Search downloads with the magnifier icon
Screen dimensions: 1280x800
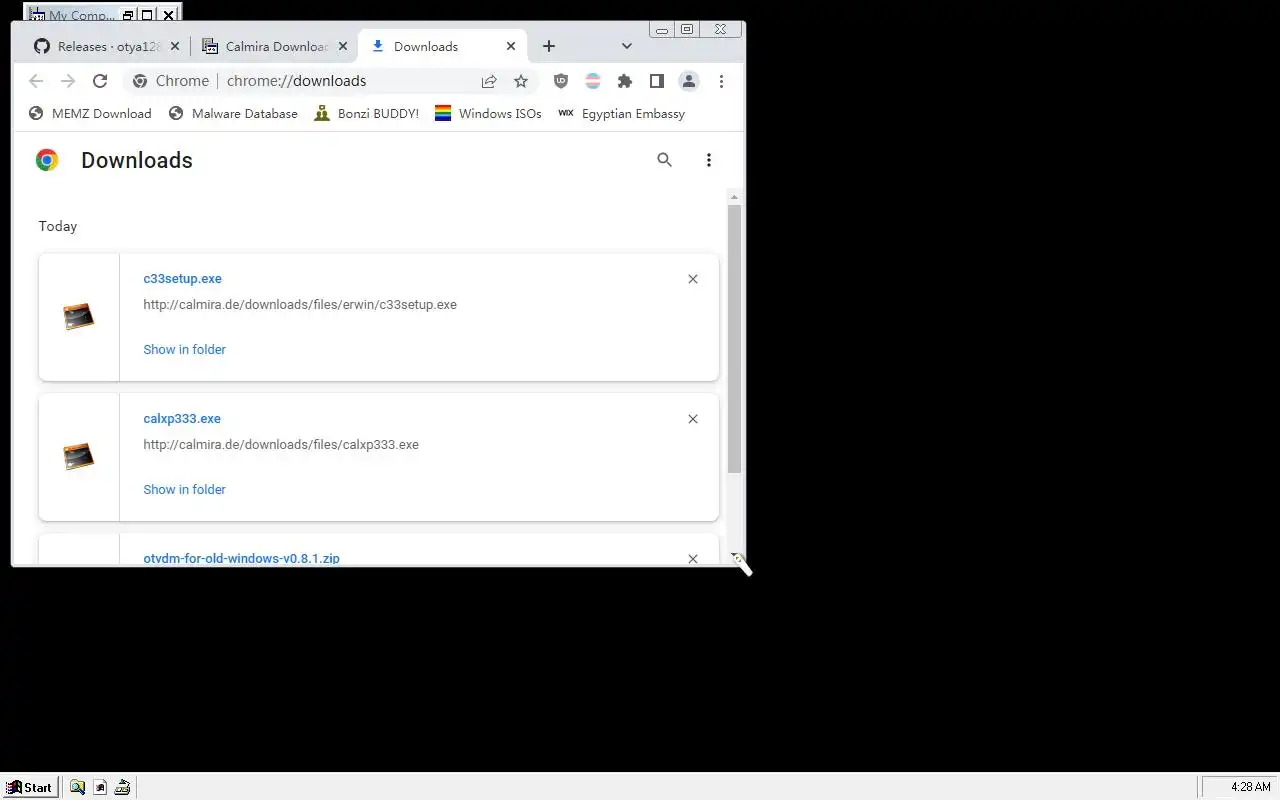(664, 160)
